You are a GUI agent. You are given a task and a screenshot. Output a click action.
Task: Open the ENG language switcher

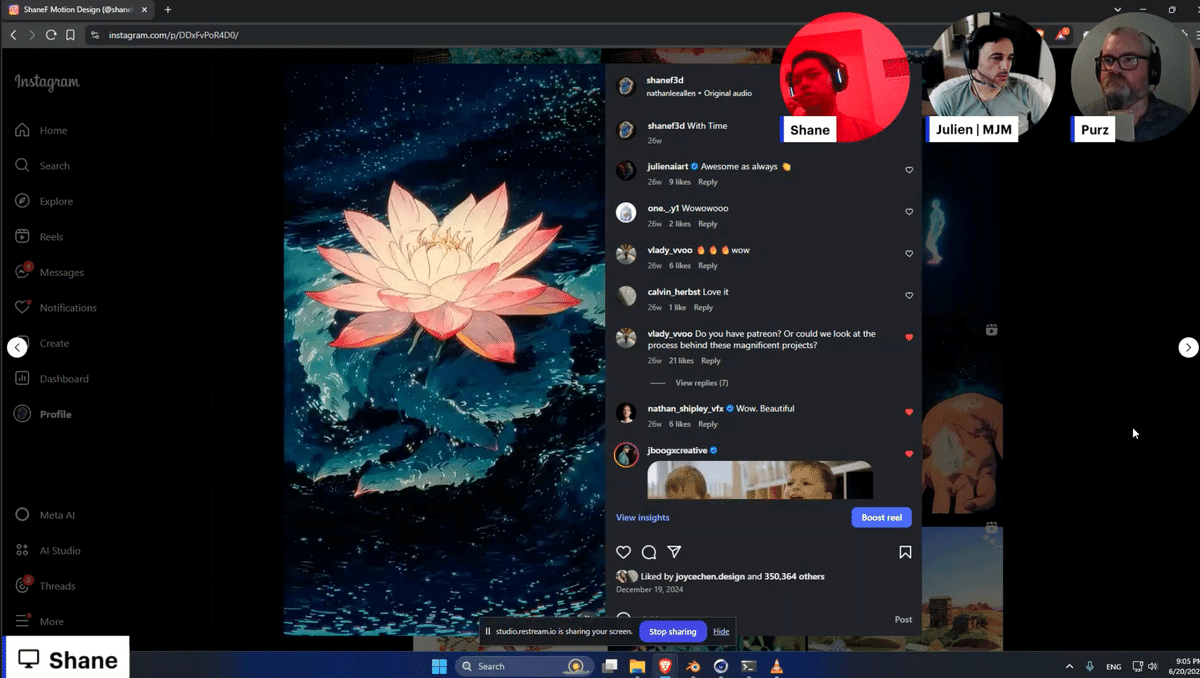(1113, 666)
